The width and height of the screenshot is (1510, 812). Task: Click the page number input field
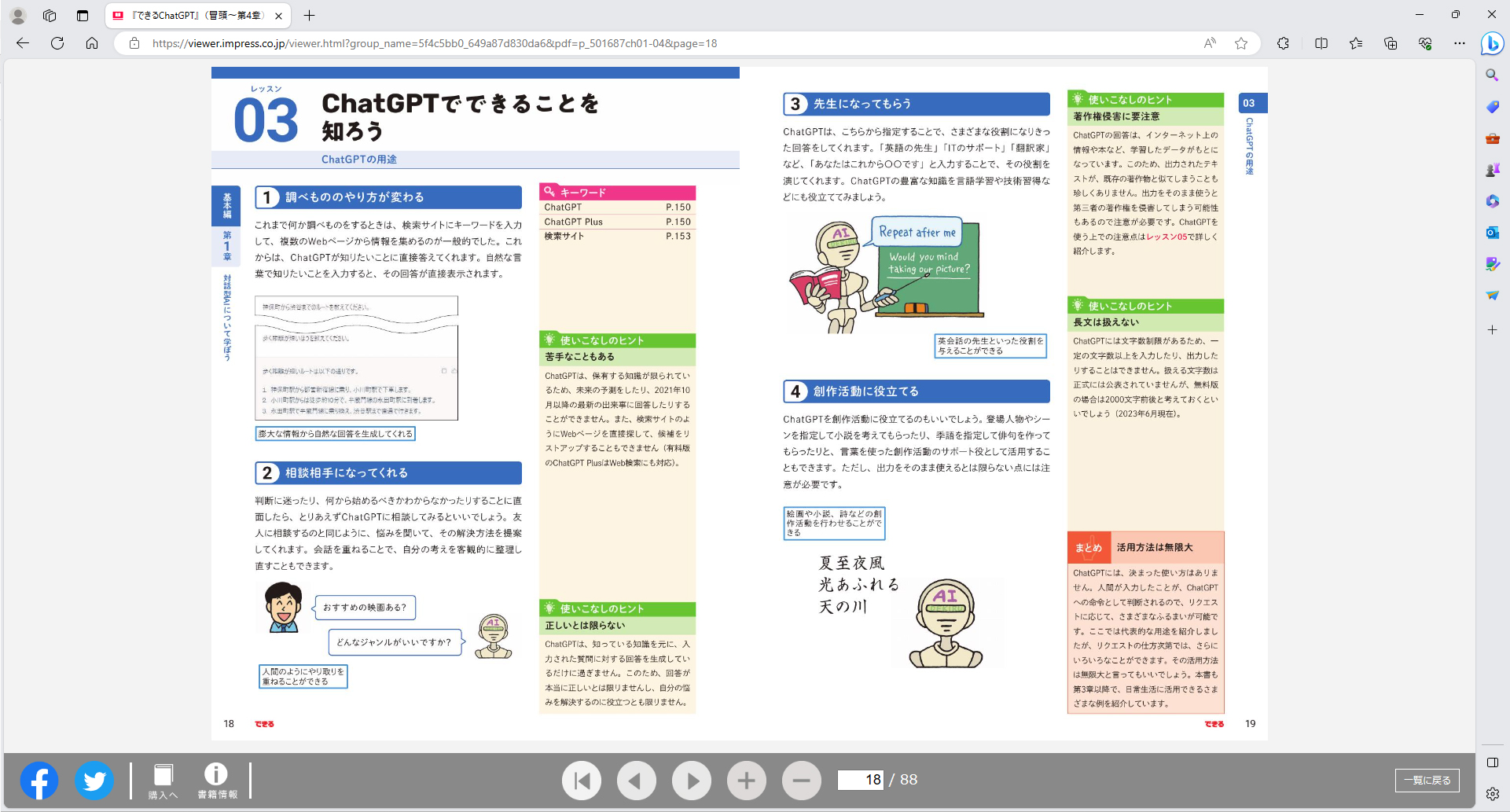click(x=862, y=779)
